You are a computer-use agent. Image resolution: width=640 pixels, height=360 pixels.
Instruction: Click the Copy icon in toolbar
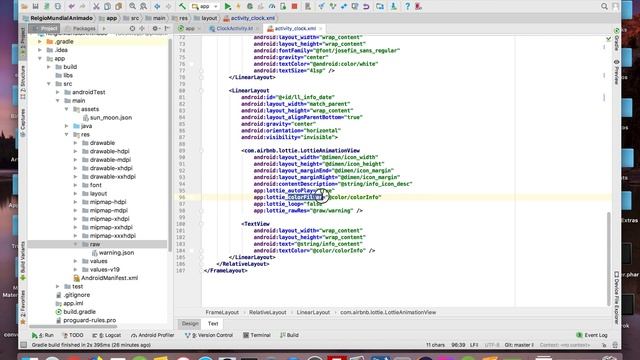tap(107, 7)
